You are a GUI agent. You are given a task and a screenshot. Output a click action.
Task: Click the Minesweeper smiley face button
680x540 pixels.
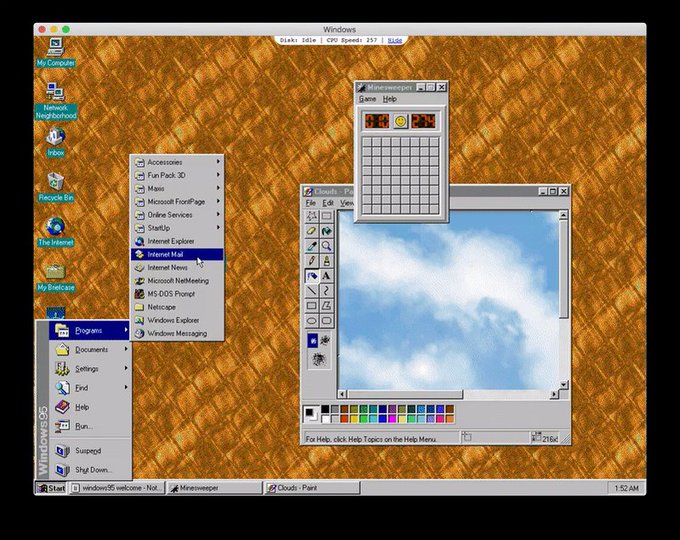[x=400, y=121]
